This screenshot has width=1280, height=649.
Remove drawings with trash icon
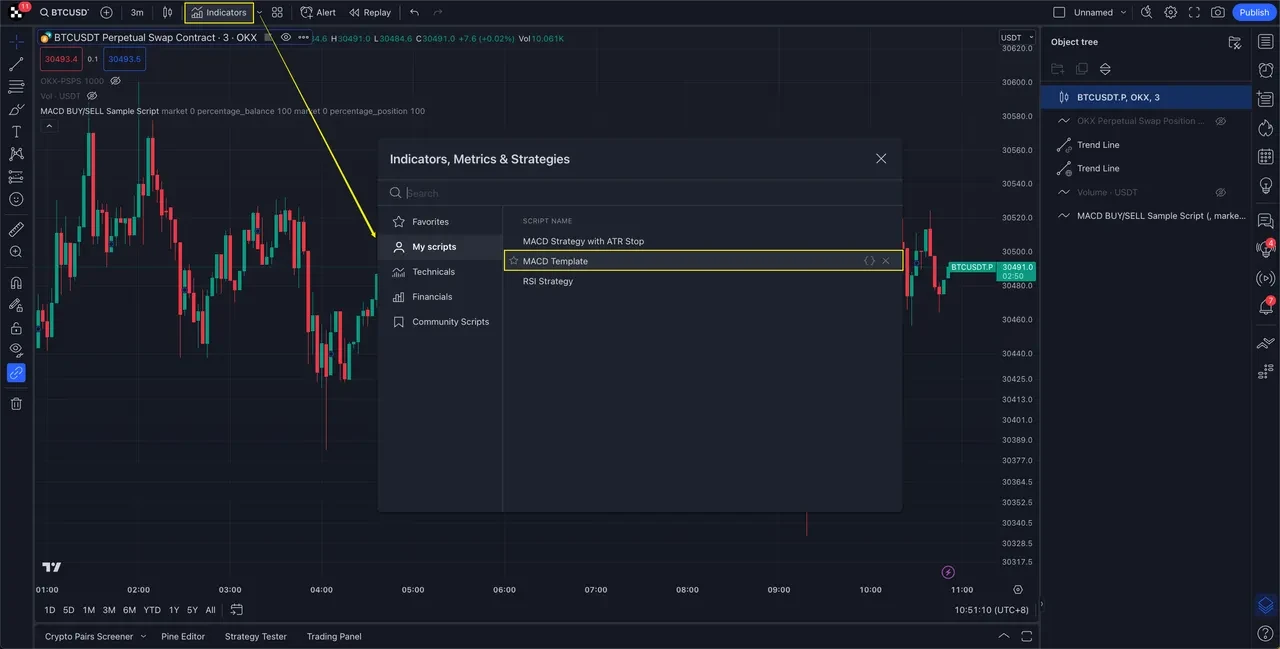coord(16,404)
